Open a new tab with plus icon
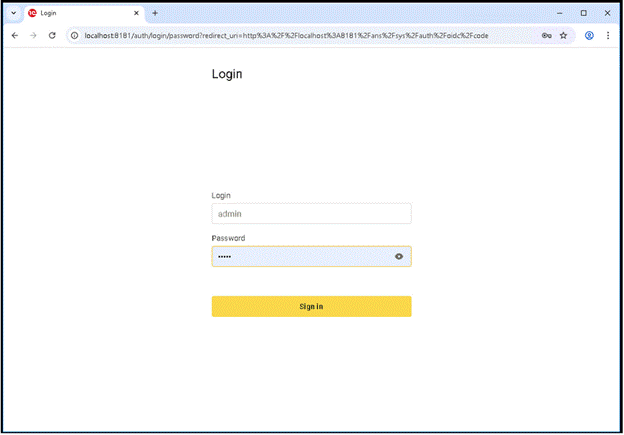The height and width of the screenshot is (435, 624). coord(155,13)
